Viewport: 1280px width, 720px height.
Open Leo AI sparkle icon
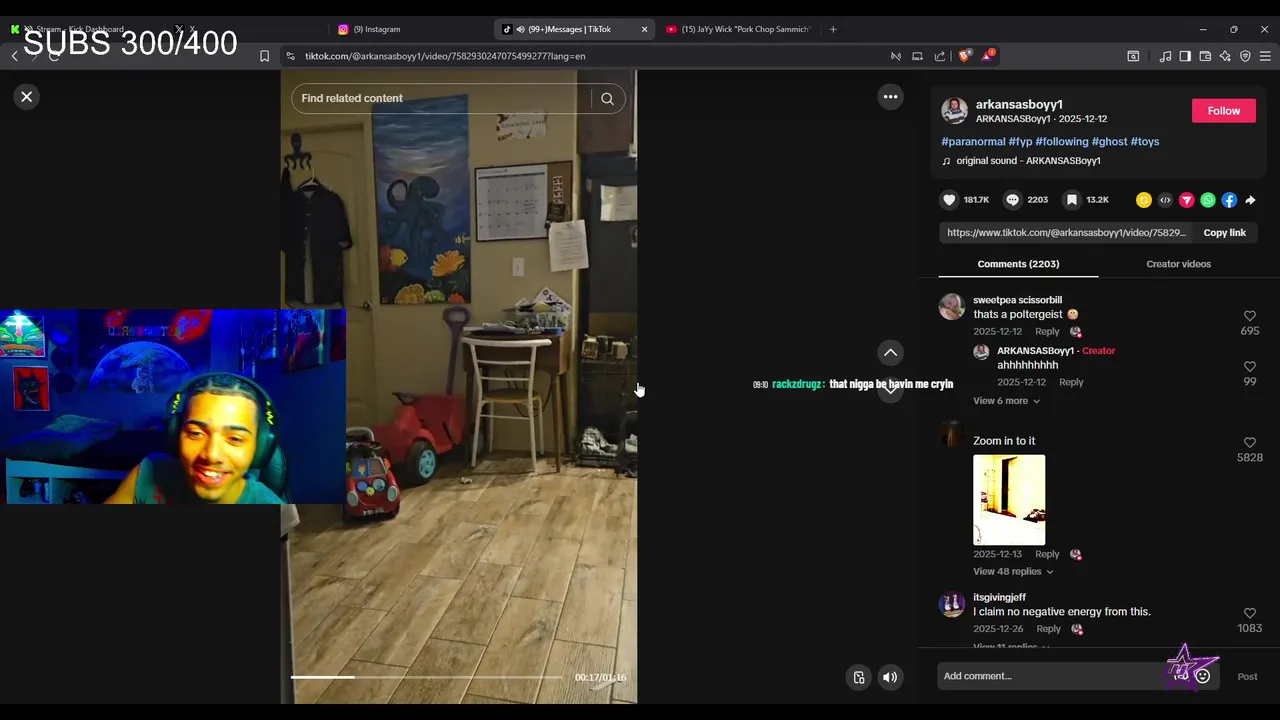[1225, 56]
